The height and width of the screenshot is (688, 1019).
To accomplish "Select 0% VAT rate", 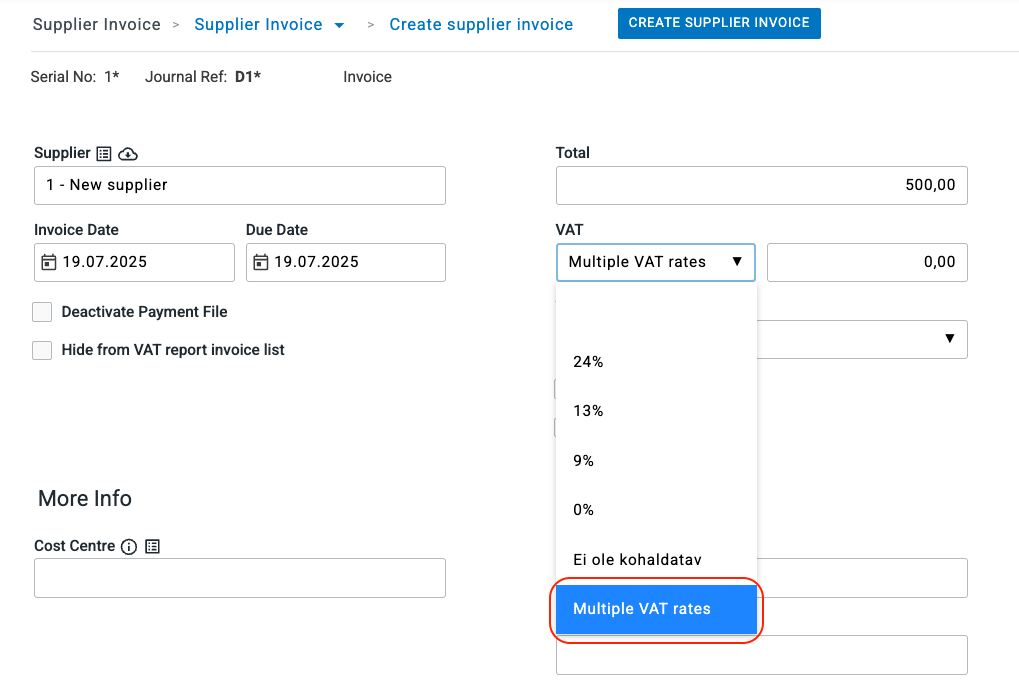I will [x=584, y=510].
